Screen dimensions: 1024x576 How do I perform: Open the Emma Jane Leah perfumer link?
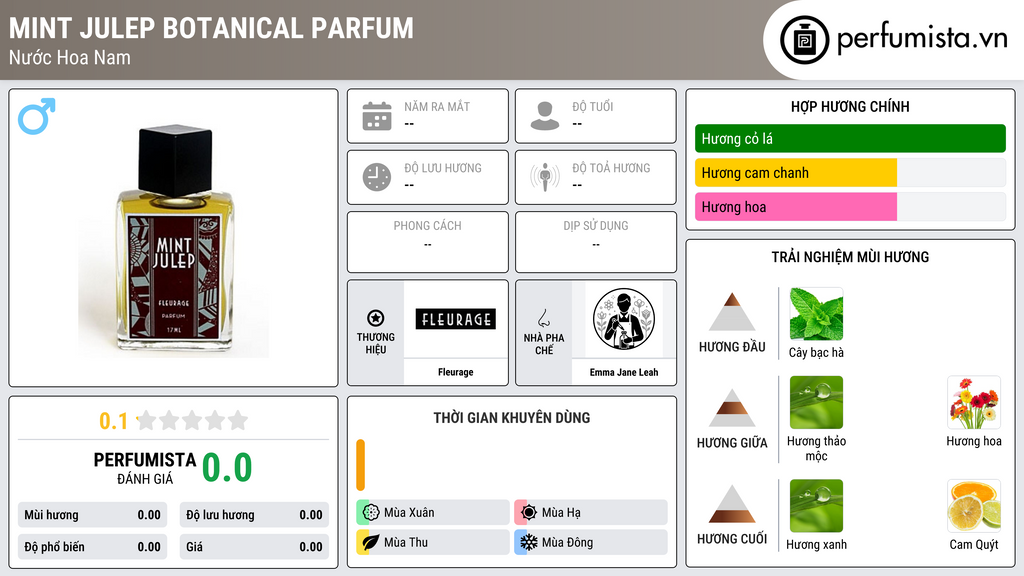(624, 372)
